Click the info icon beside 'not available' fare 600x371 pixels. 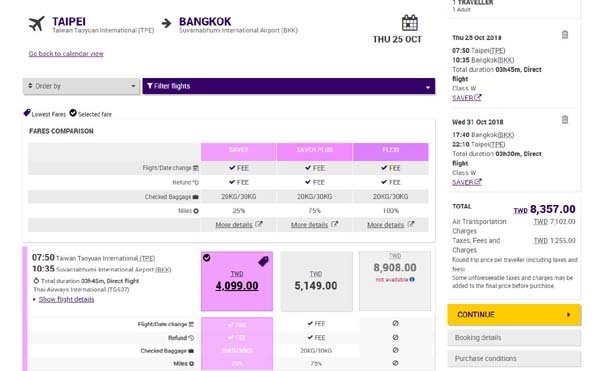click(412, 280)
